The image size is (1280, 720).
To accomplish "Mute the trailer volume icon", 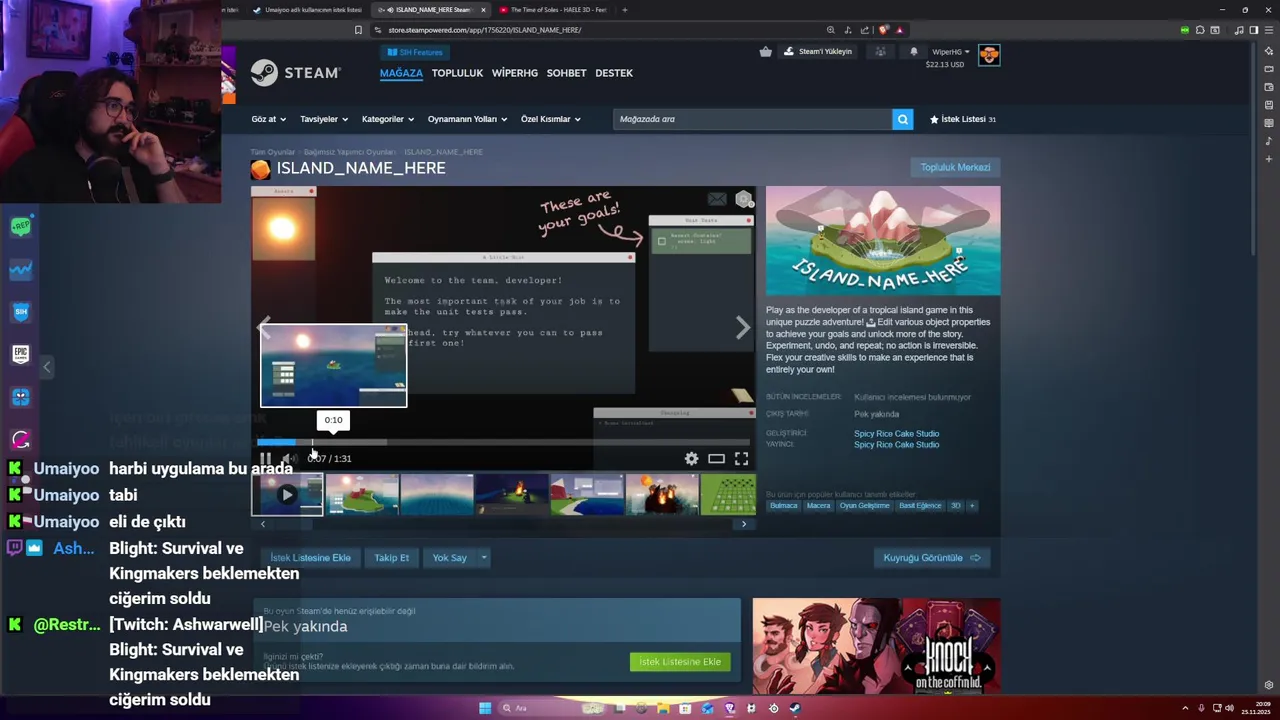I will pyautogui.click(x=288, y=458).
